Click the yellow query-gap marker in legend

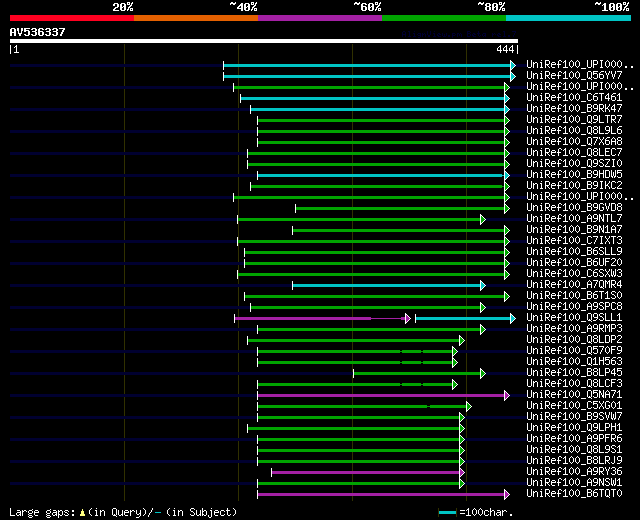(82, 512)
